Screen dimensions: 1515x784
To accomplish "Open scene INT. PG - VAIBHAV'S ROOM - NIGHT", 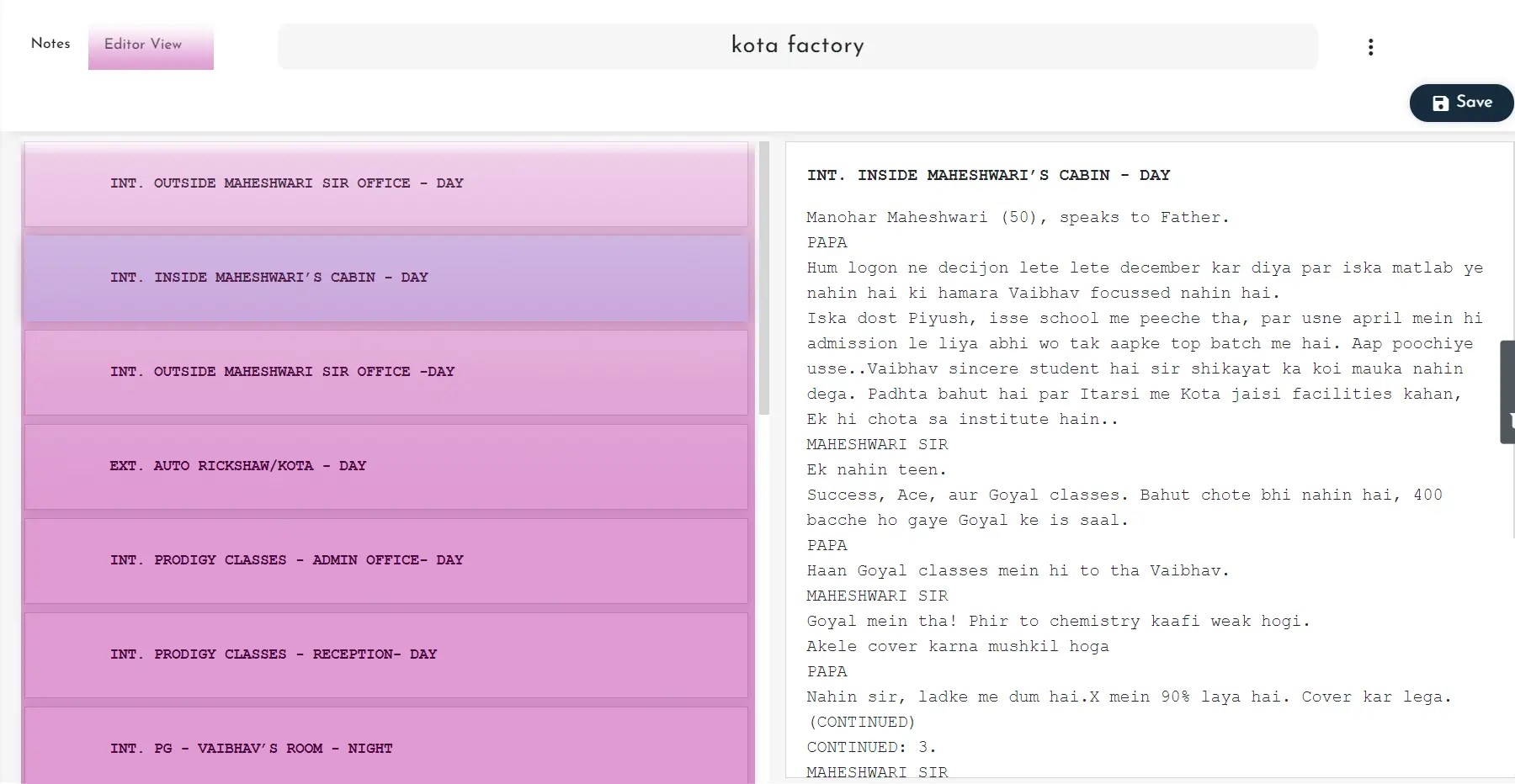I will click(386, 746).
